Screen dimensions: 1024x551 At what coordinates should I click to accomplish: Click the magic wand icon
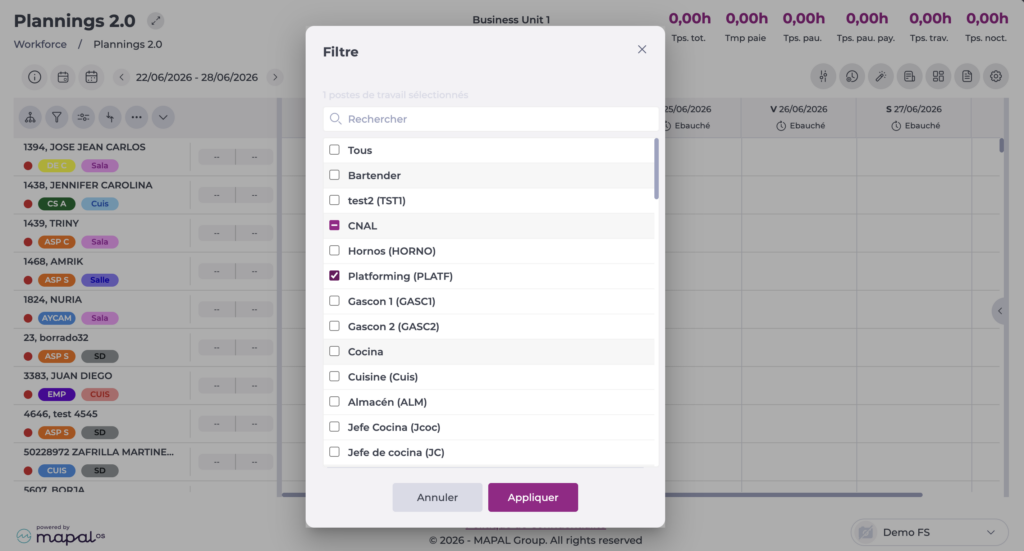click(x=880, y=76)
